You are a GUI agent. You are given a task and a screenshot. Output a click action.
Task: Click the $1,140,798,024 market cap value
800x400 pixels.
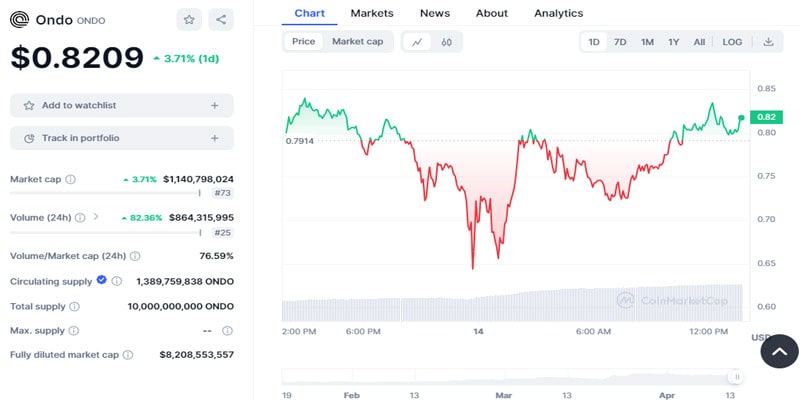pos(198,179)
